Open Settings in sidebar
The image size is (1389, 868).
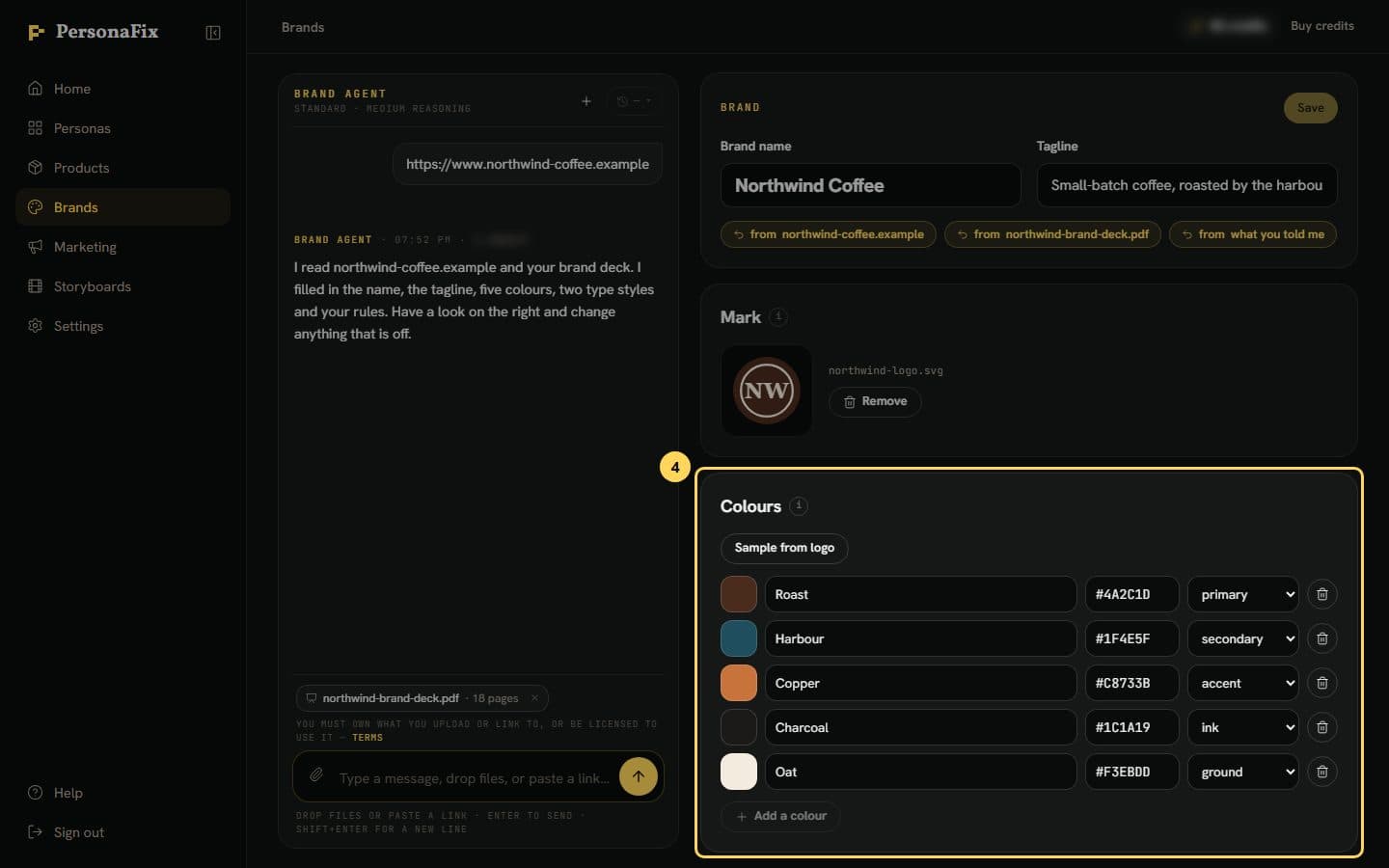click(123, 326)
